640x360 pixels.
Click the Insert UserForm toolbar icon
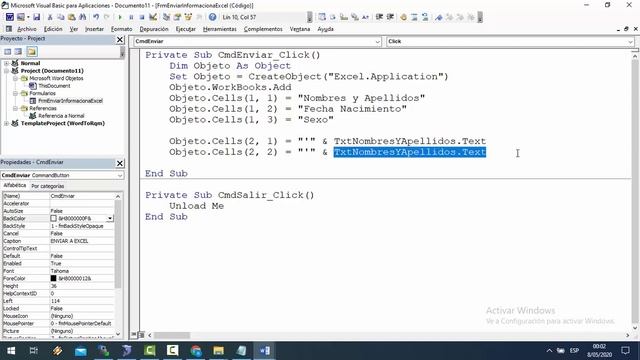coord(20,17)
